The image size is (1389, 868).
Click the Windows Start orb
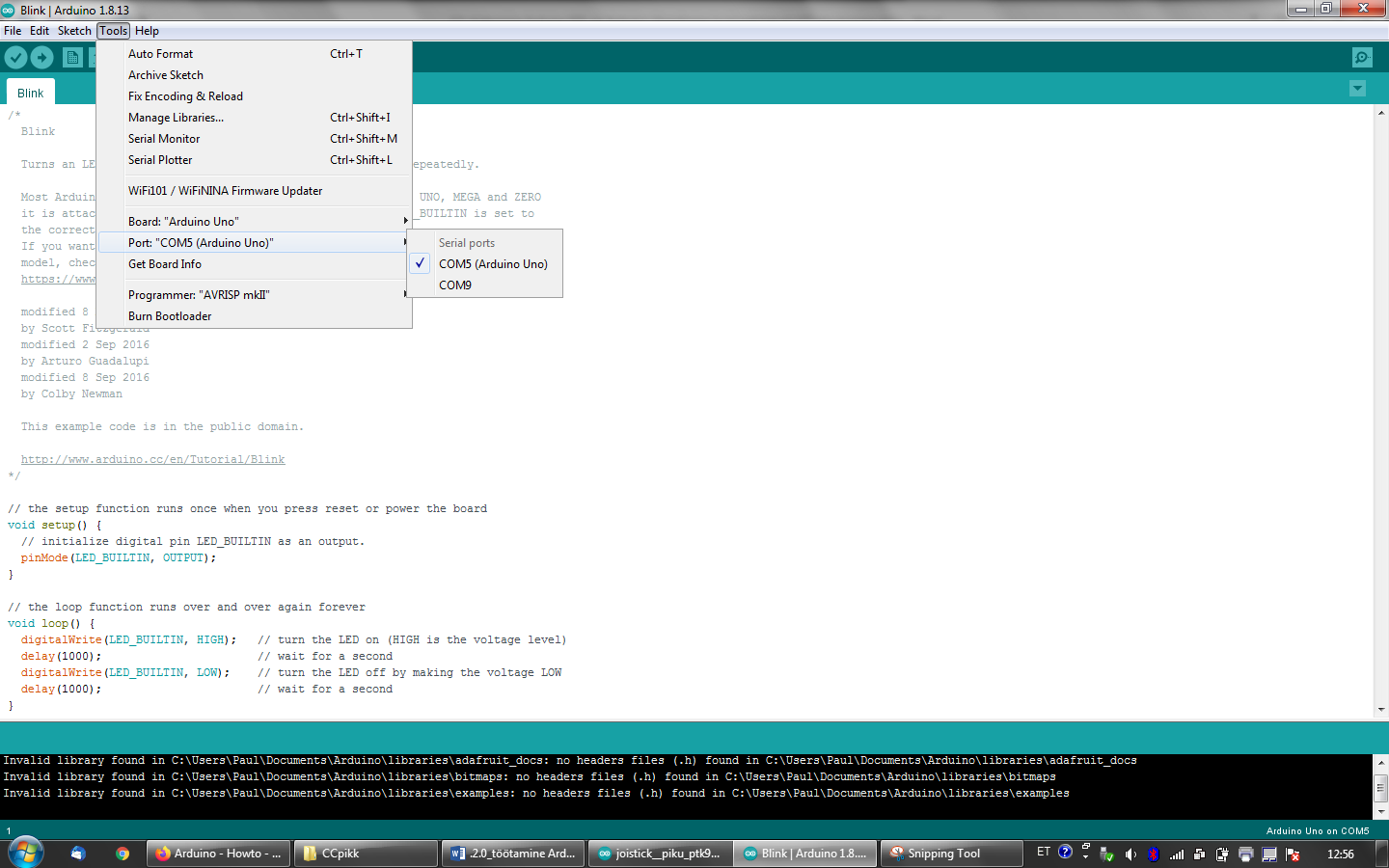point(26,853)
